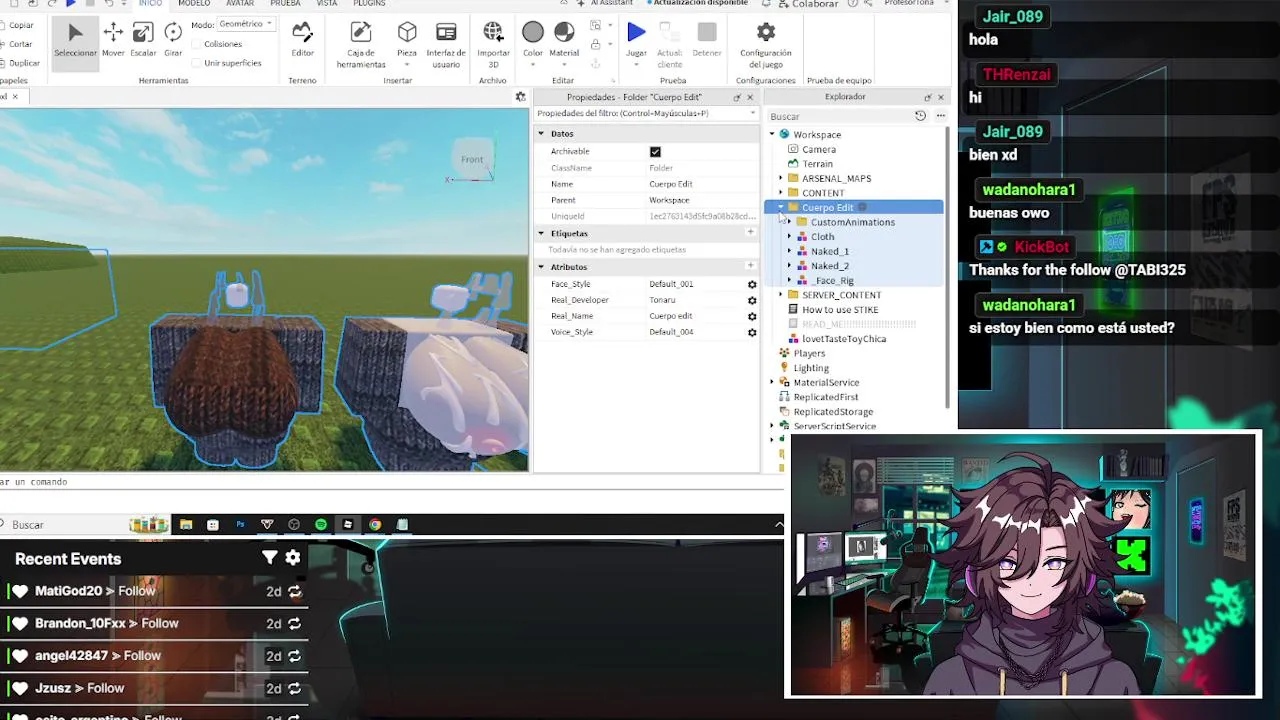Expand the CONTENT folder
Image resolution: width=1280 pixels, height=720 pixels.
[x=781, y=193]
